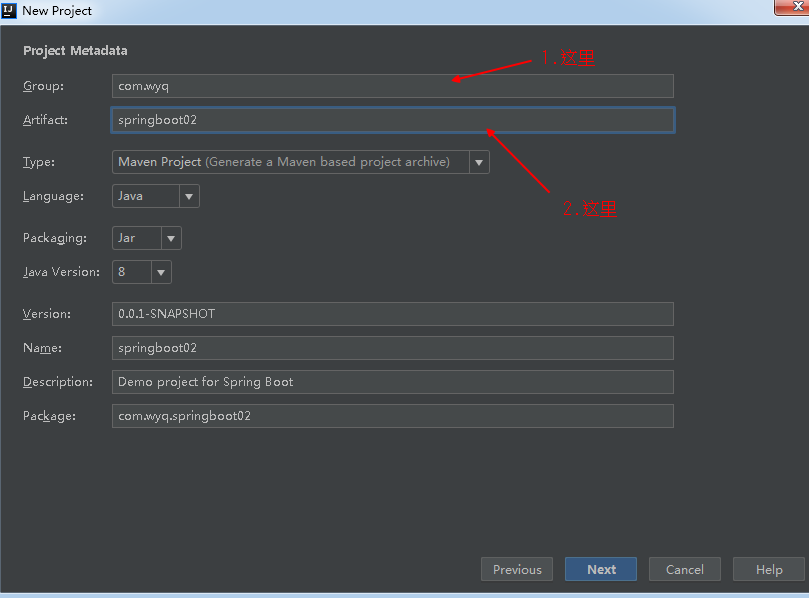Return to the Previous step
The image size is (809, 598).
point(516,569)
